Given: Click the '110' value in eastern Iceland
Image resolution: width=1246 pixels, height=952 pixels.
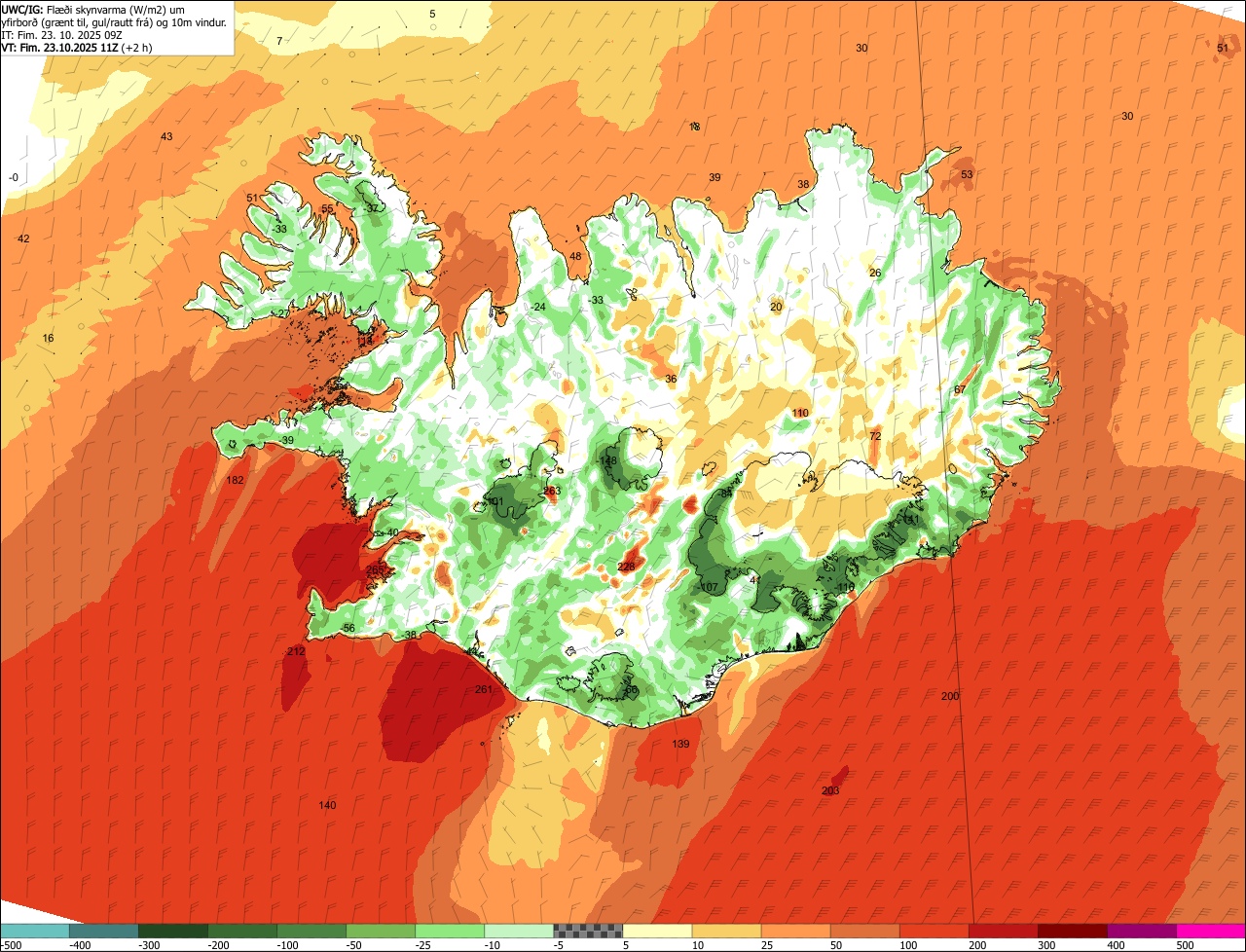Looking at the screenshot, I should click(800, 413).
